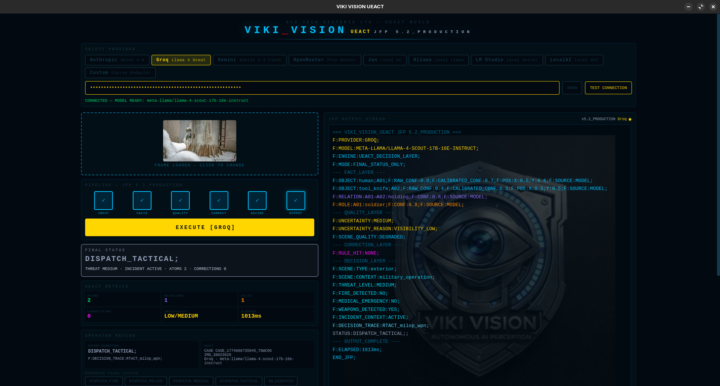Set operator status to DISPATCH_MEDICAL
720x386 pixels.
pyautogui.click(x=191, y=381)
